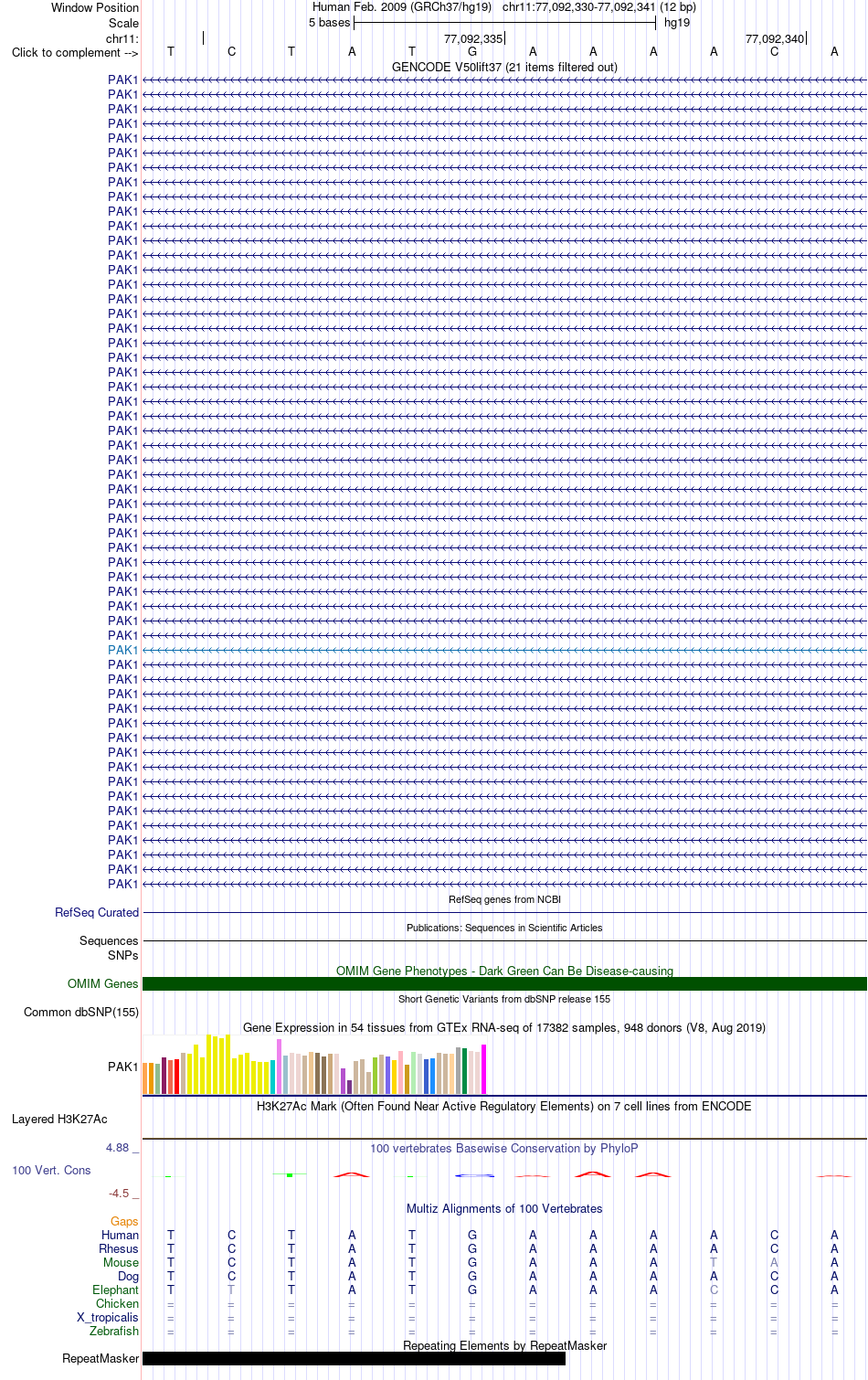Click the 'RefSeq genes from NCBI' title
The width and height of the screenshot is (868, 1380).
coord(504,899)
